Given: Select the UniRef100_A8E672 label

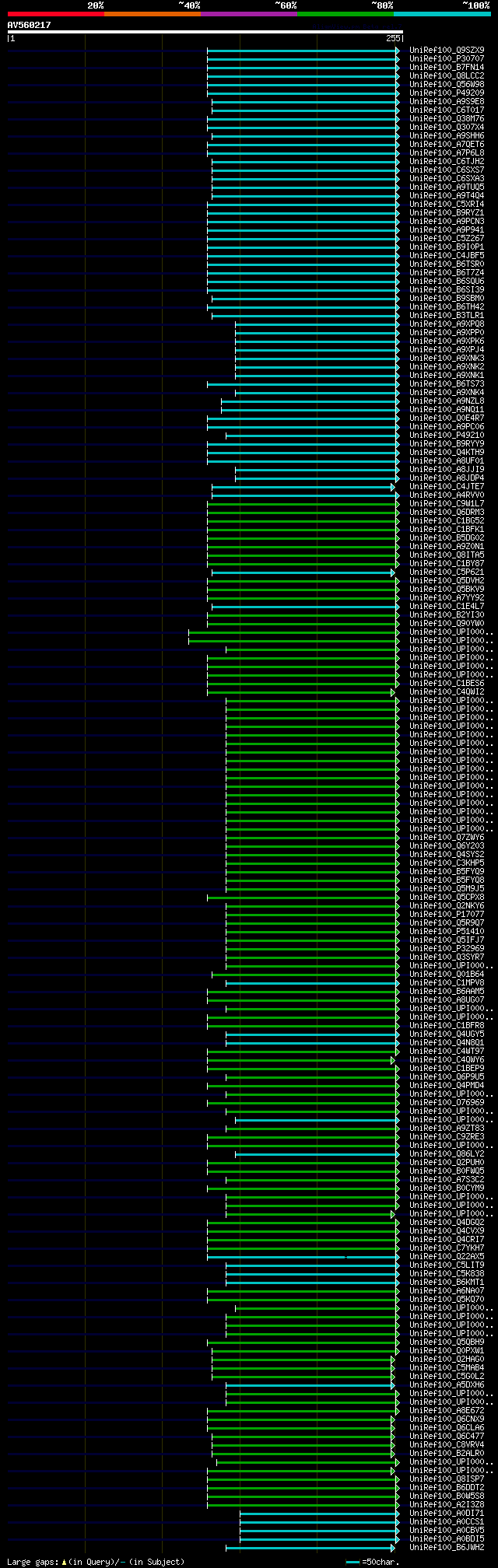Looking at the screenshot, I should (x=447, y=1410).
